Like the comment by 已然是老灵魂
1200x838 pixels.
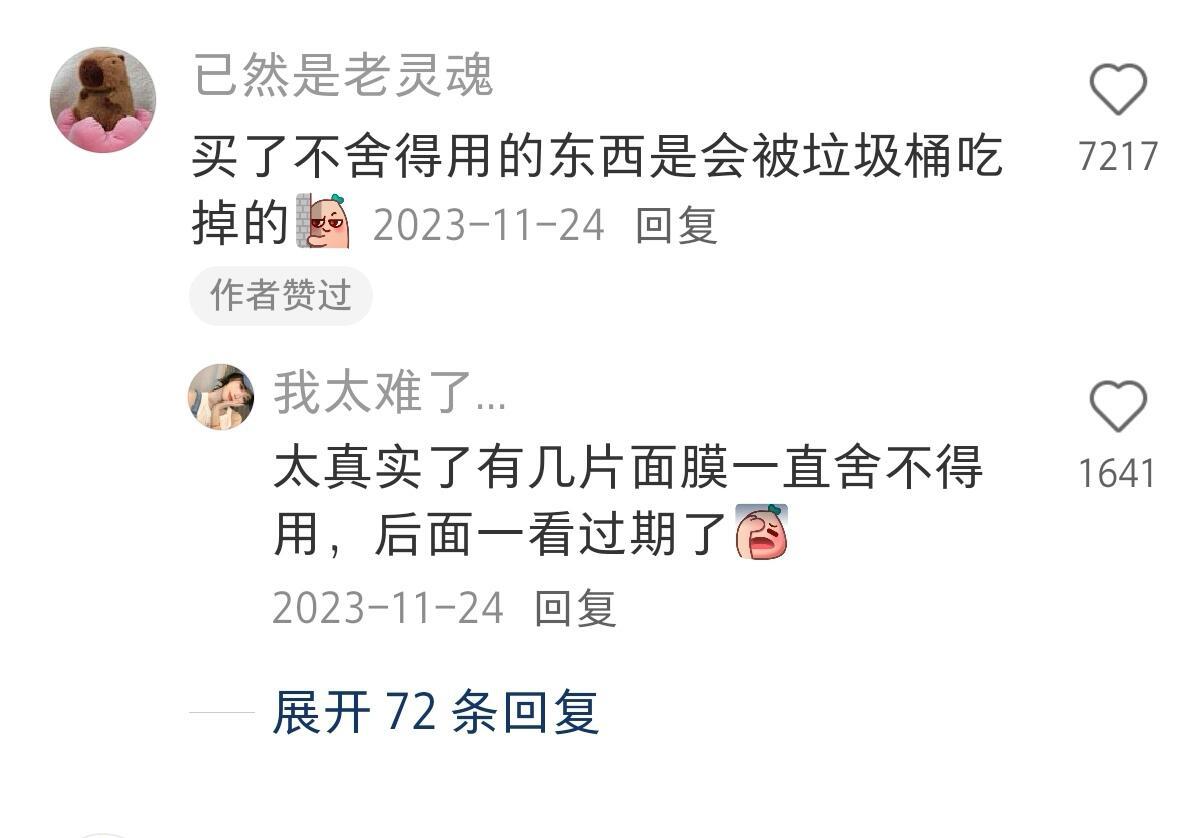coord(1117,90)
